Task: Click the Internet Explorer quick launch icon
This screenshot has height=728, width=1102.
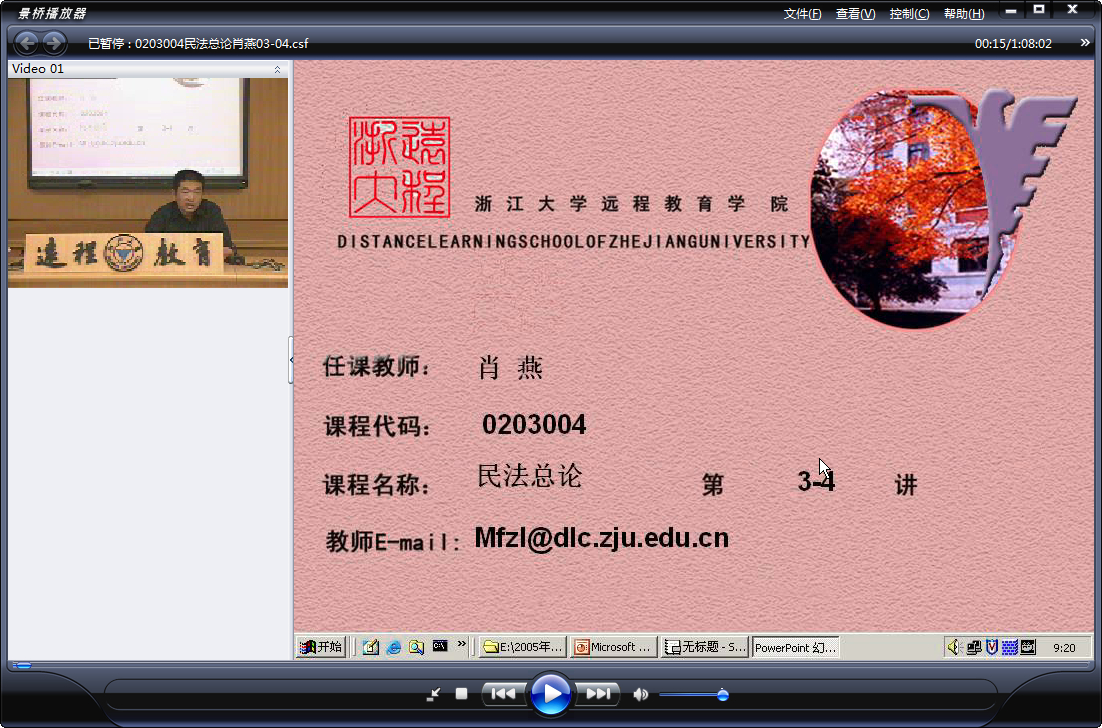Action: pyautogui.click(x=394, y=647)
